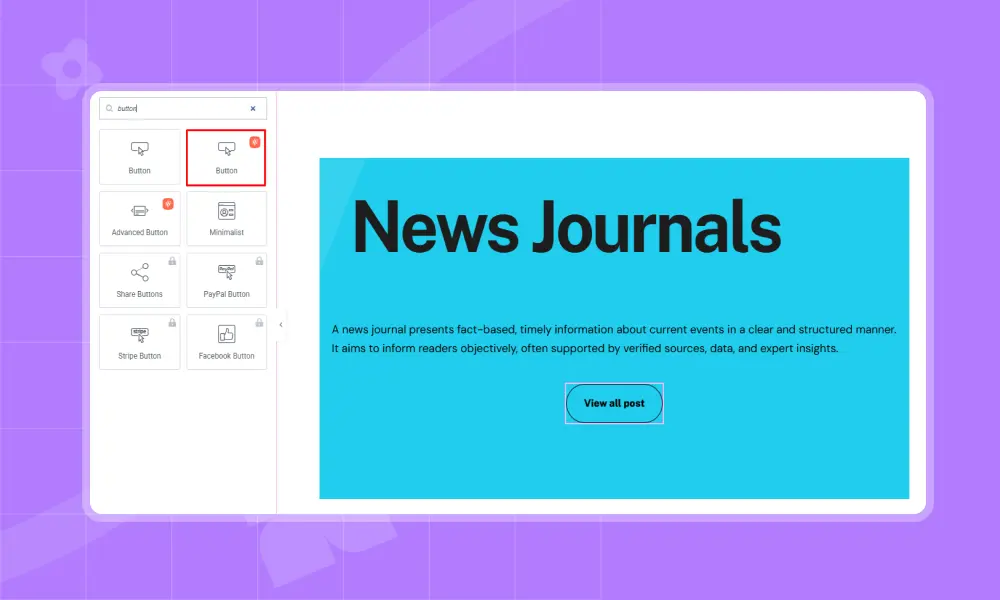Select the Share Buttons widget
The height and width of the screenshot is (600, 1000).
(x=140, y=280)
